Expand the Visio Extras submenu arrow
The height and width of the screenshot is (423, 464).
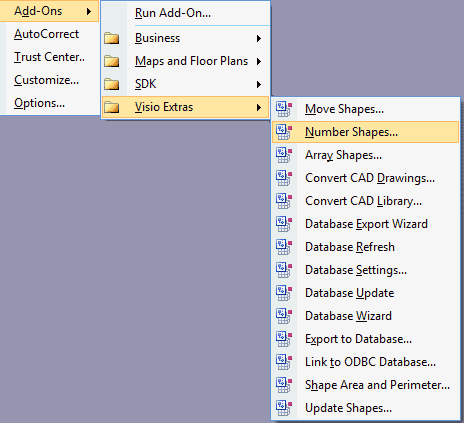[x=259, y=107]
